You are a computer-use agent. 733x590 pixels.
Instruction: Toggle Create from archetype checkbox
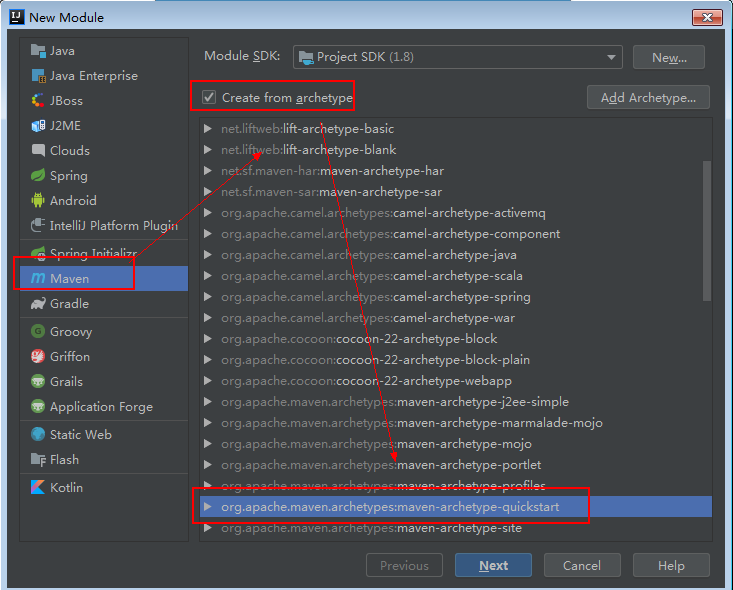[208, 97]
